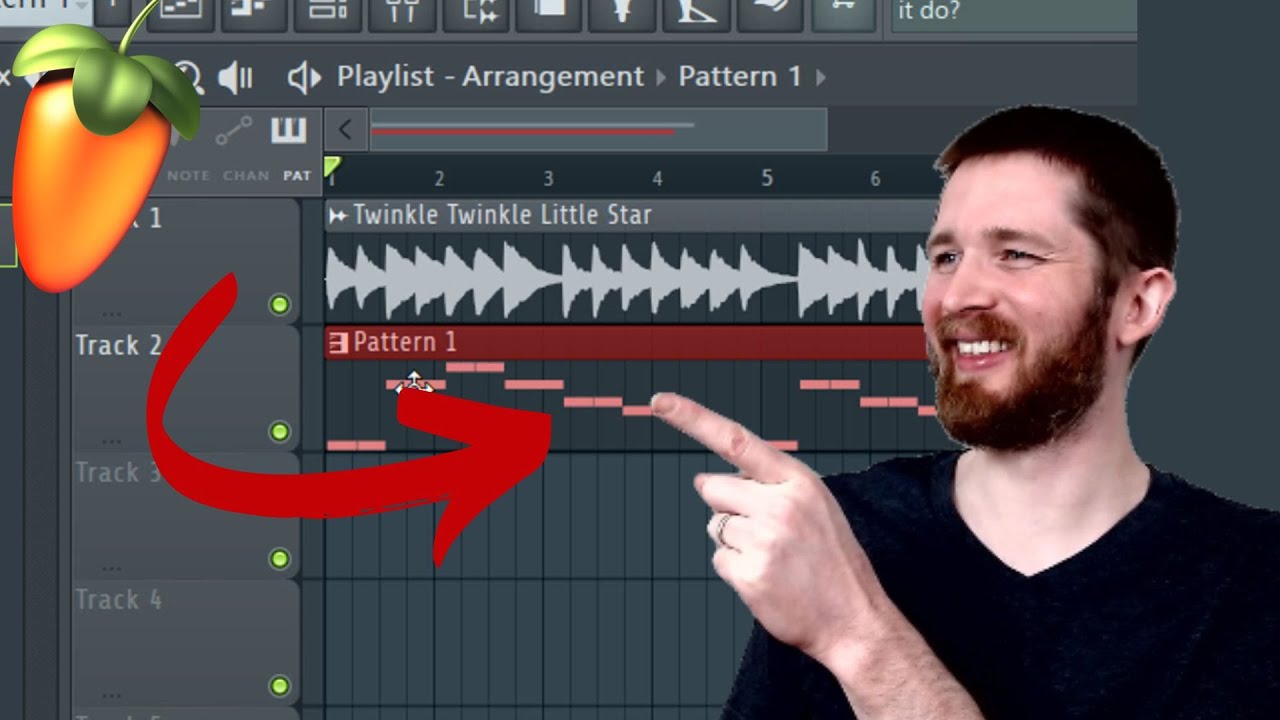Click the Playlist - Arrangement breadcrumb
Image resolution: width=1280 pixels, height=720 pixels.
(490, 77)
